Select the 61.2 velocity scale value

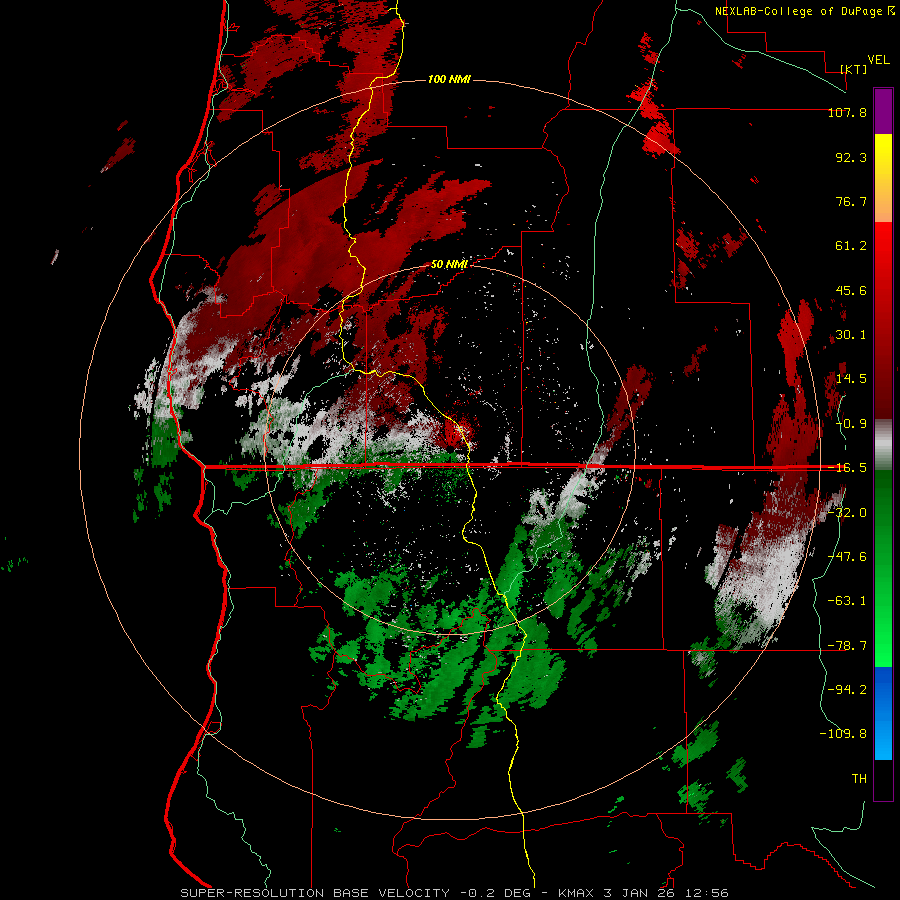tap(851, 246)
